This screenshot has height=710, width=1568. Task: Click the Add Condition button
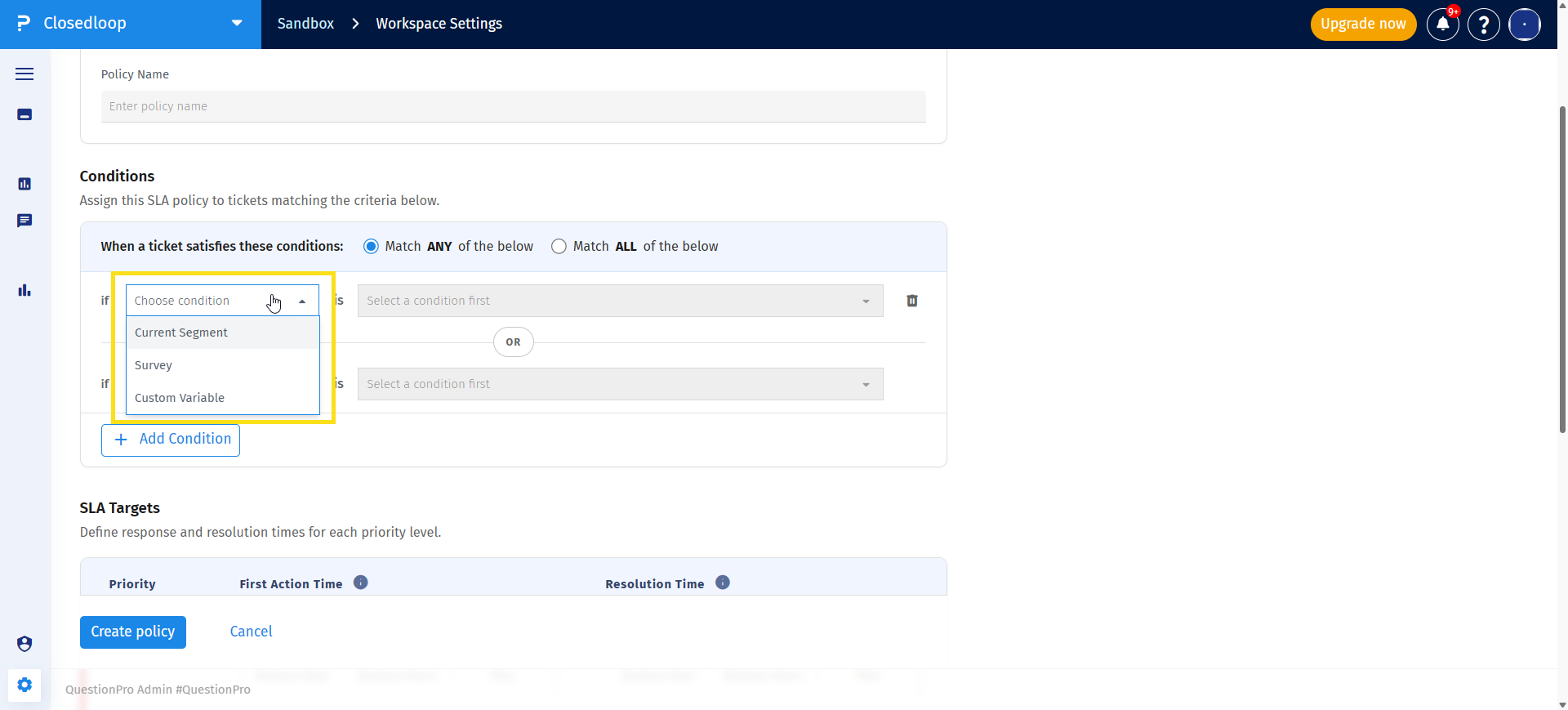point(171,440)
